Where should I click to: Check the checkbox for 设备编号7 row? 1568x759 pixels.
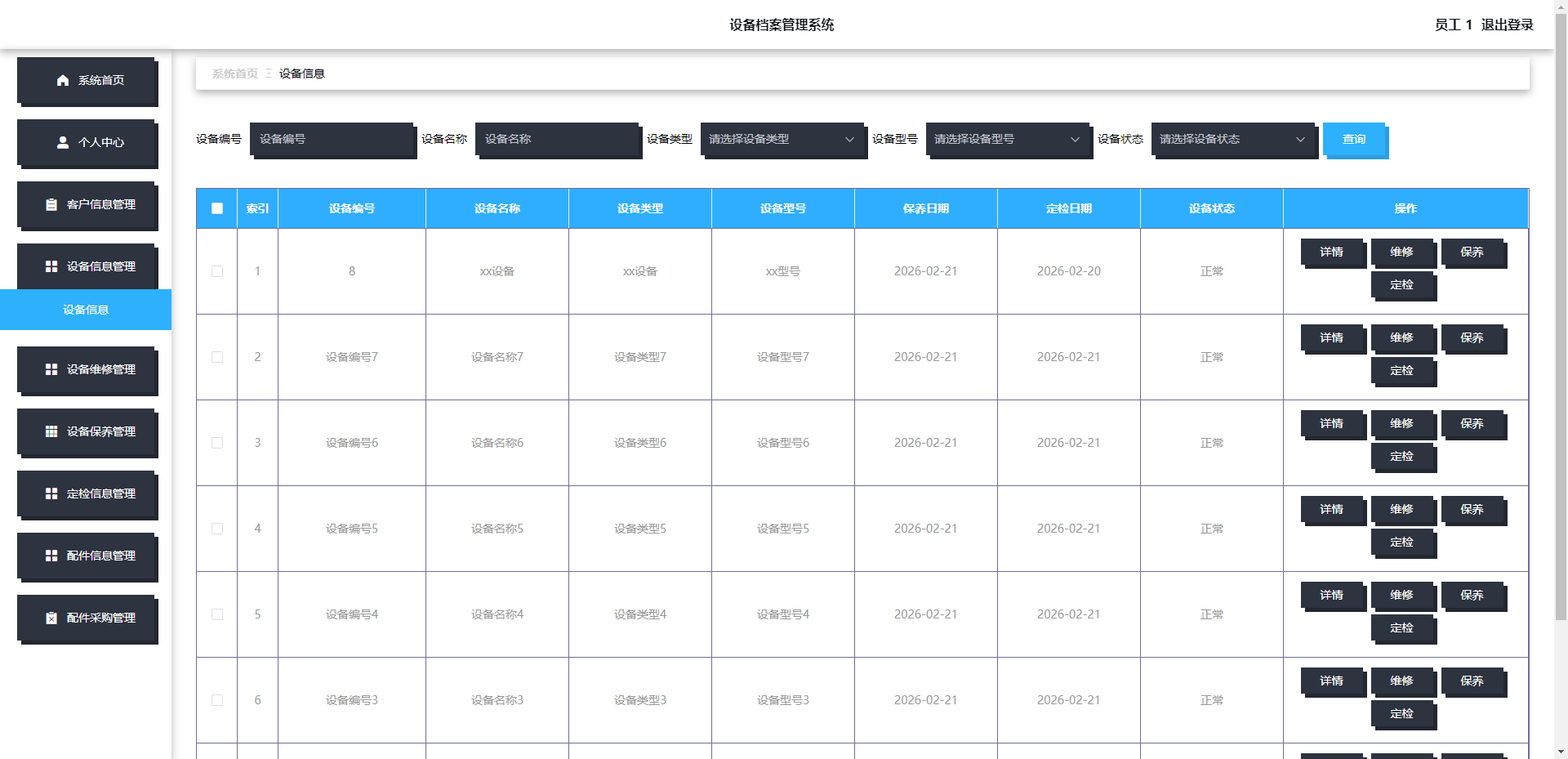point(217,357)
